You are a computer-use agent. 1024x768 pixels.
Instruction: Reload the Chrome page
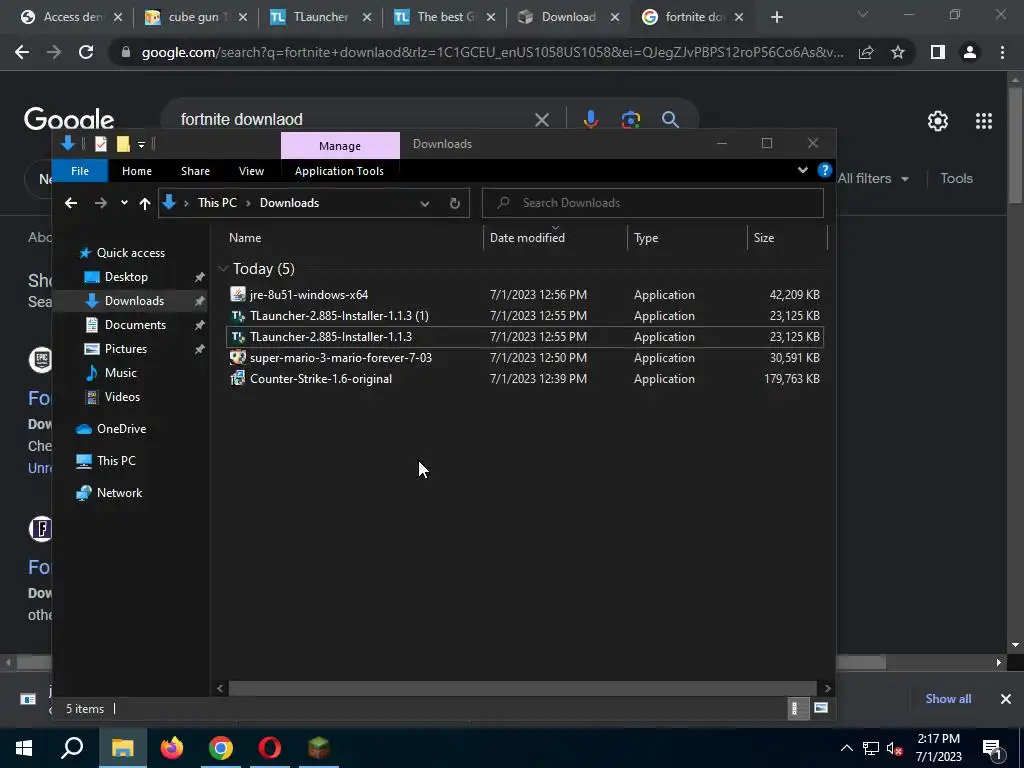[x=86, y=52]
